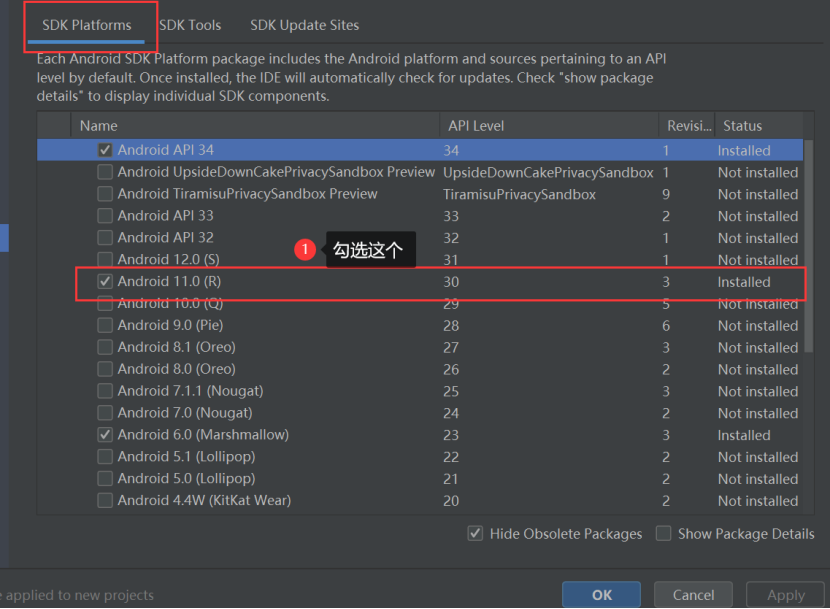
Task: Select the Android 11.0 (R) row name
Action: pyautogui.click(x=169, y=281)
